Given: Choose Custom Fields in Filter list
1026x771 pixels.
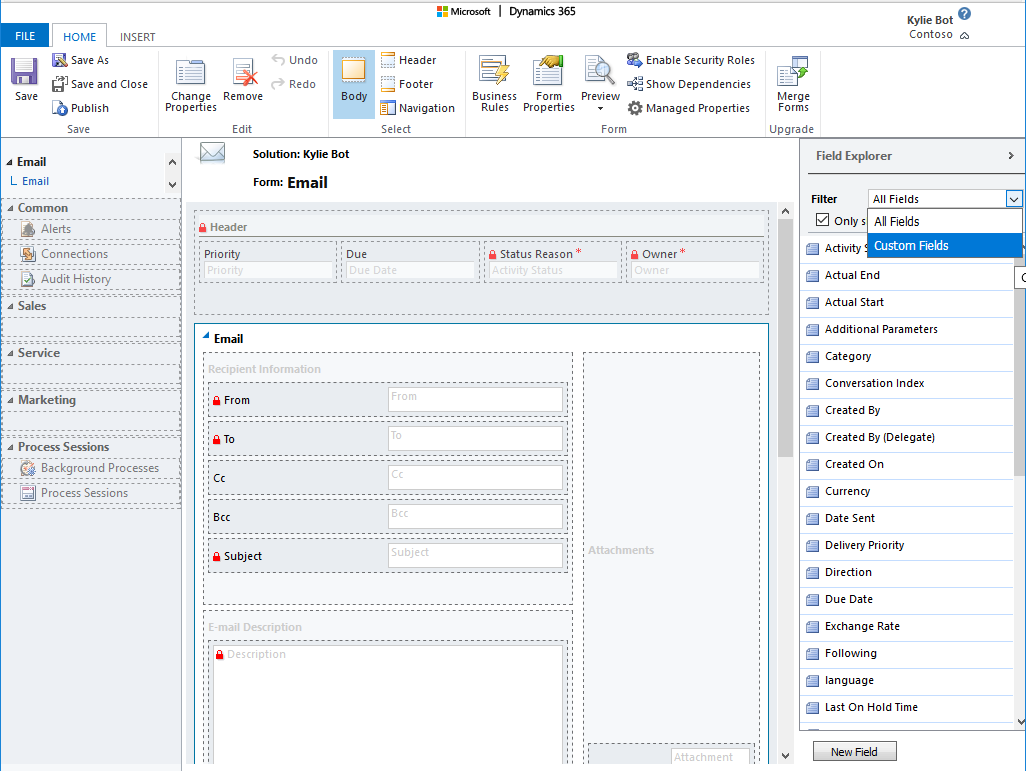Looking at the screenshot, I should click(x=944, y=245).
